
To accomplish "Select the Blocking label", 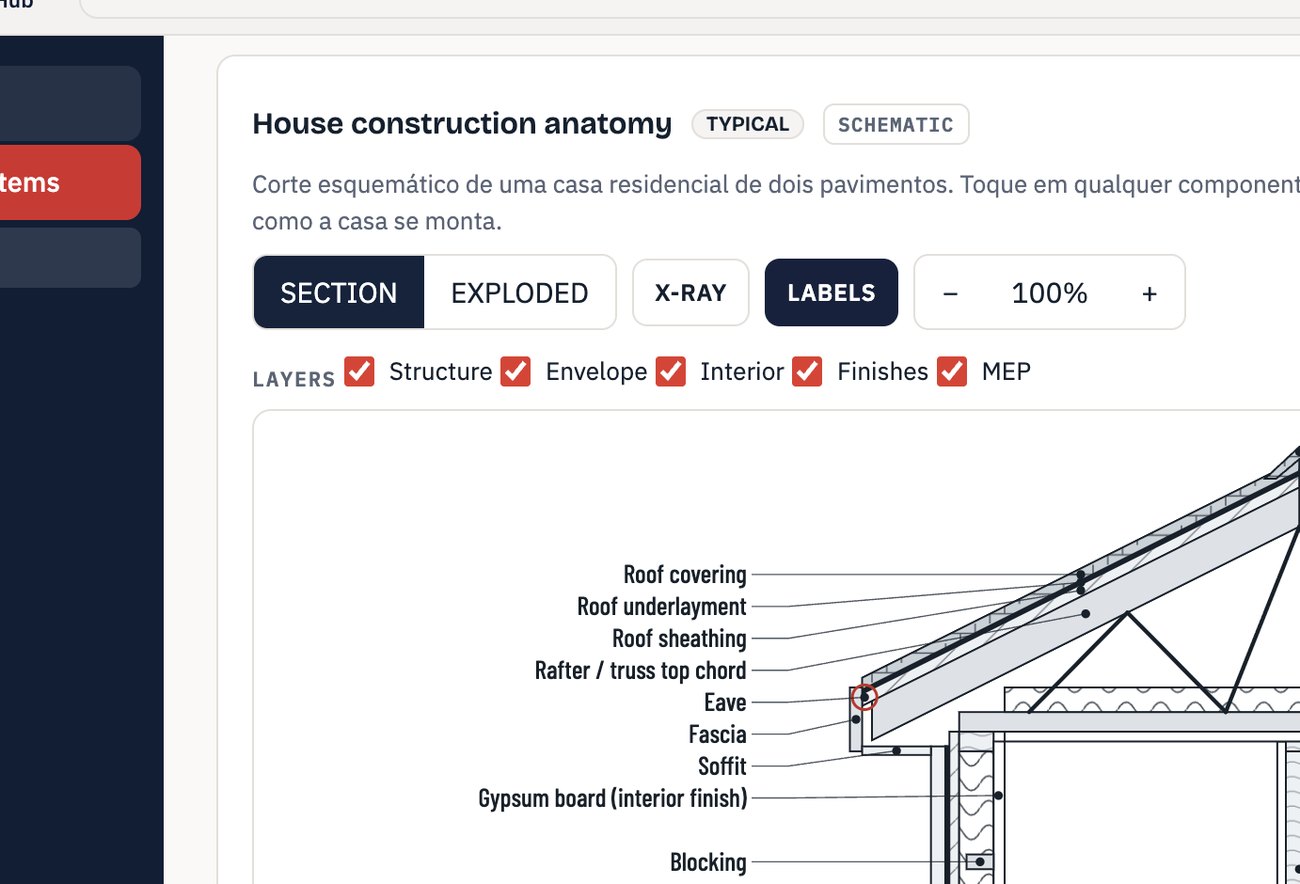I will point(708,862).
